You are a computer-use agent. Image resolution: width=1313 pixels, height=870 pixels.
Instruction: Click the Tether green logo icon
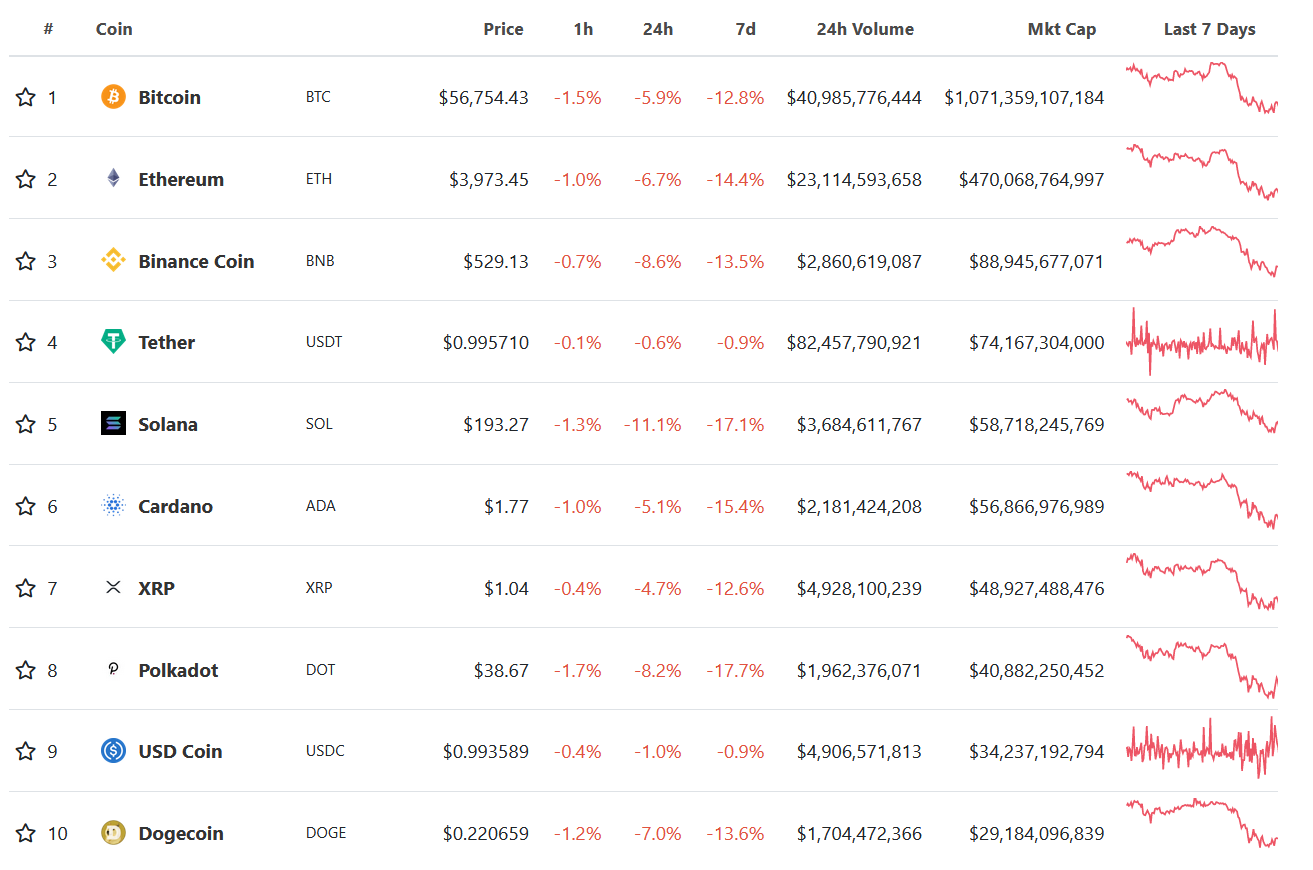click(114, 342)
